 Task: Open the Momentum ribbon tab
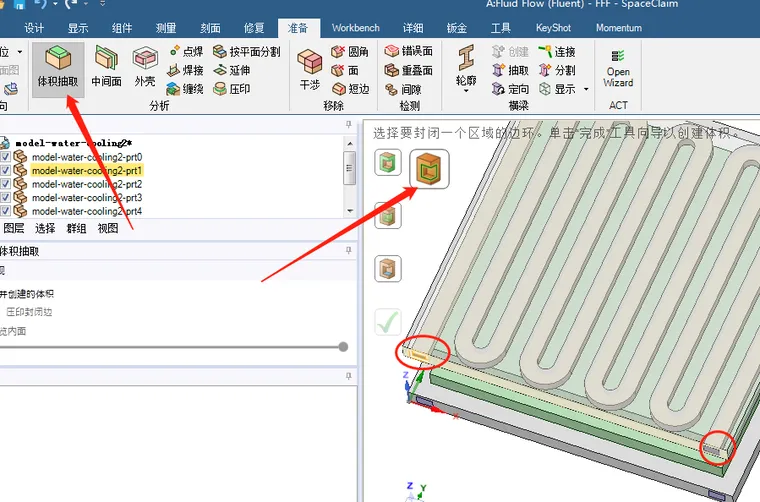pos(619,28)
